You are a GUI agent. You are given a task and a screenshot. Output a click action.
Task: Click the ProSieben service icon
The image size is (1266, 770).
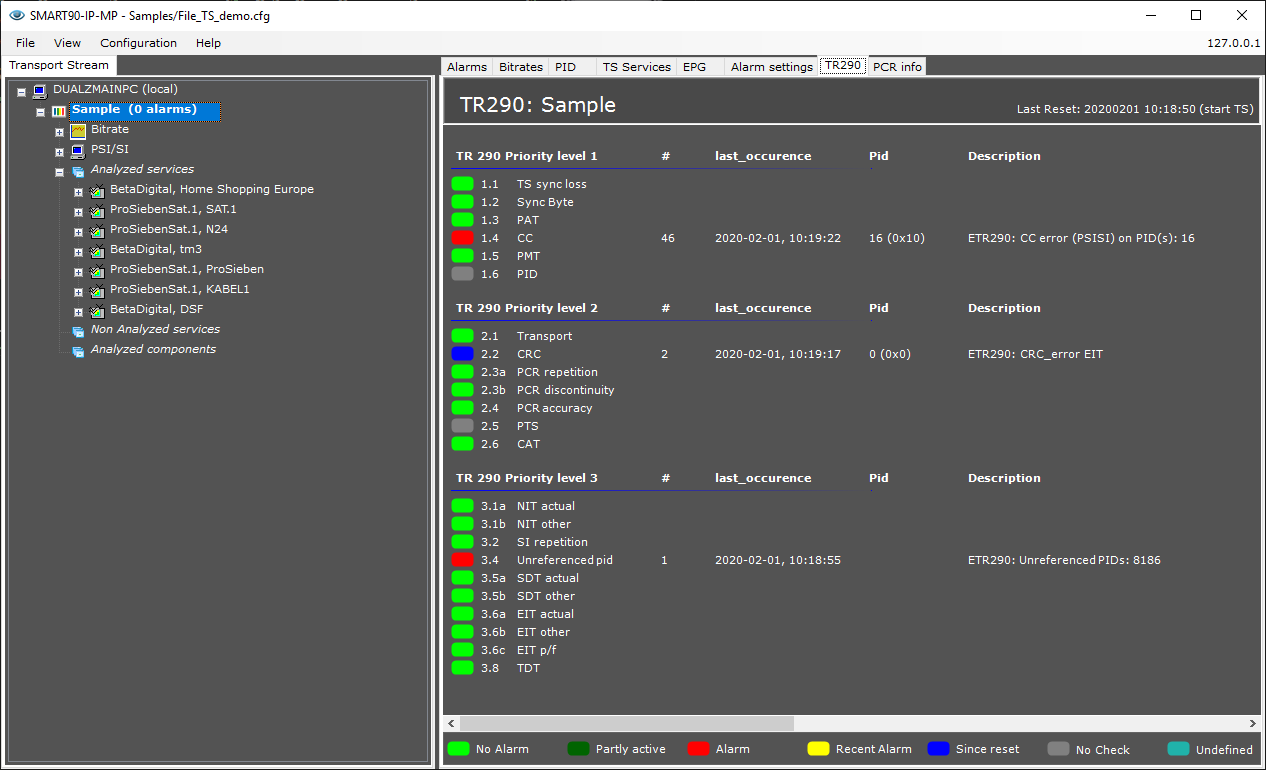point(97,270)
